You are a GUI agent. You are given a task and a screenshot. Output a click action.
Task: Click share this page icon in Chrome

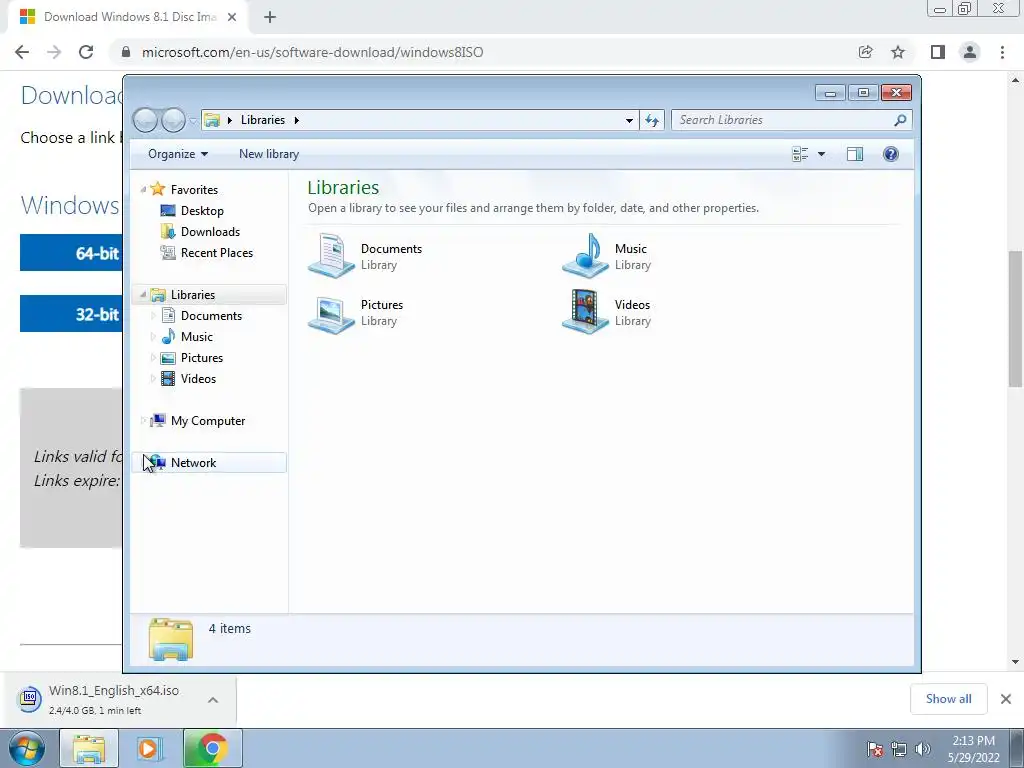865,52
